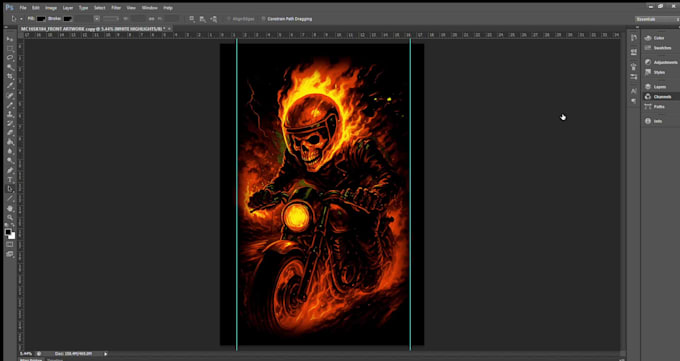Viewport: 680px width, 361px height.
Task: Toggle Quick Mask mode icon
Action: click(10, 245)
